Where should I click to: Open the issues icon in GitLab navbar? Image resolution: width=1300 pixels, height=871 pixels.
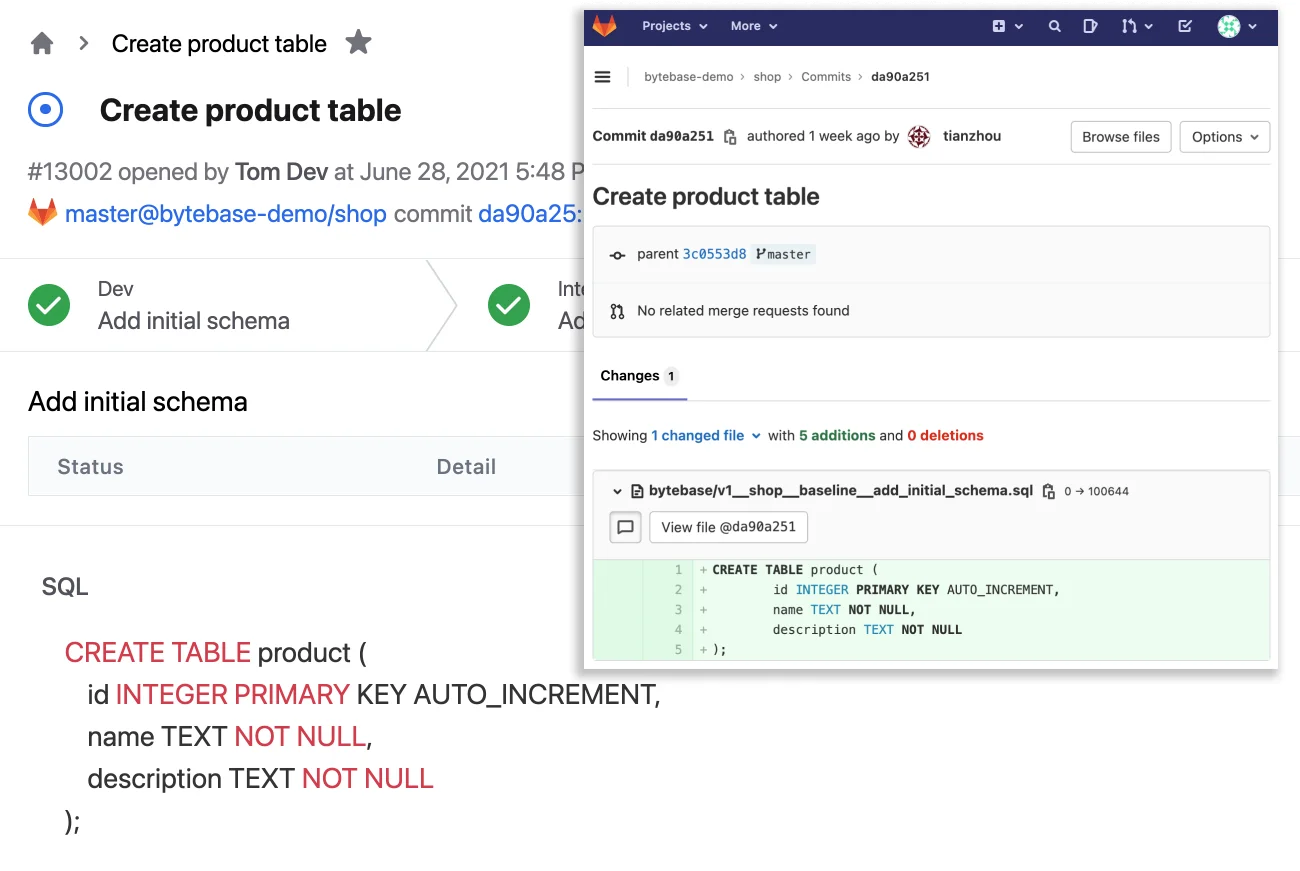tap(1091, 26)
